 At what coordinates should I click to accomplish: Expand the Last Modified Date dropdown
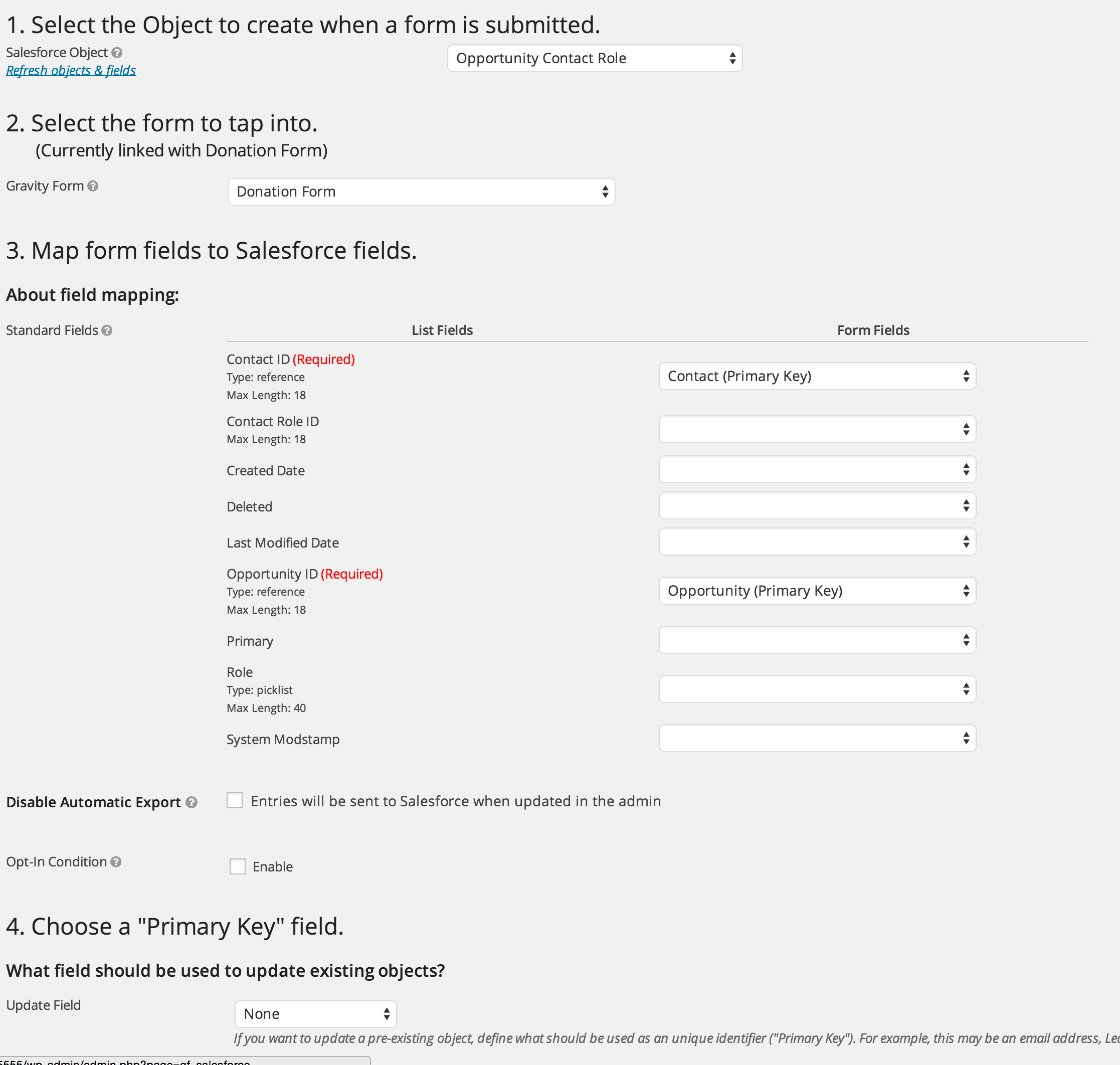point(817,542)
